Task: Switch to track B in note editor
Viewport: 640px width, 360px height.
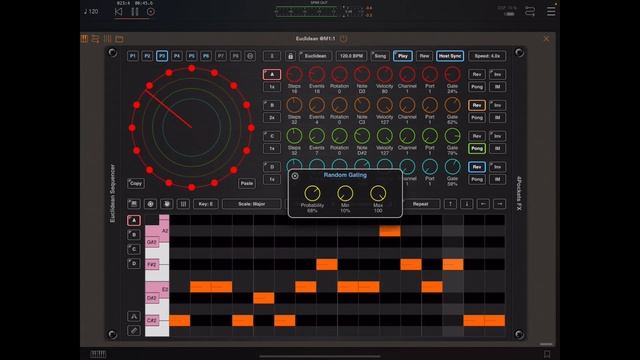Action: coord(133,235)
